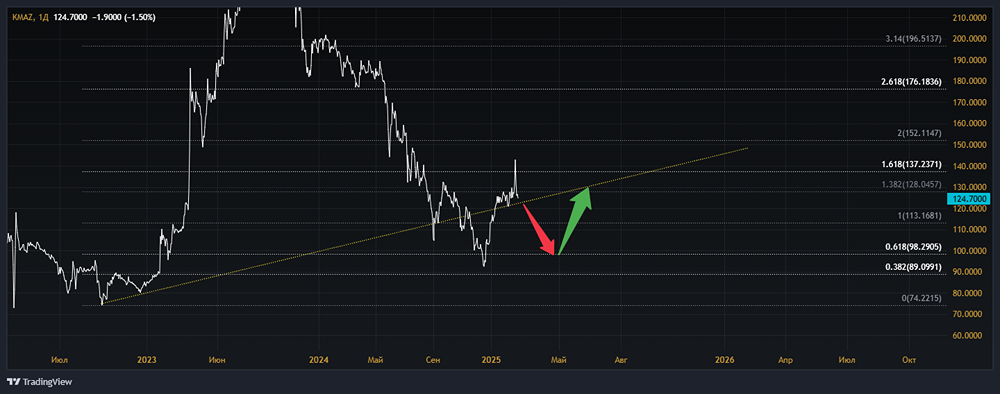The height and width of the screenshot is (394, 1000).
Task: Click the 200.0000 price axis label
Action: click(x=968, y=38)
